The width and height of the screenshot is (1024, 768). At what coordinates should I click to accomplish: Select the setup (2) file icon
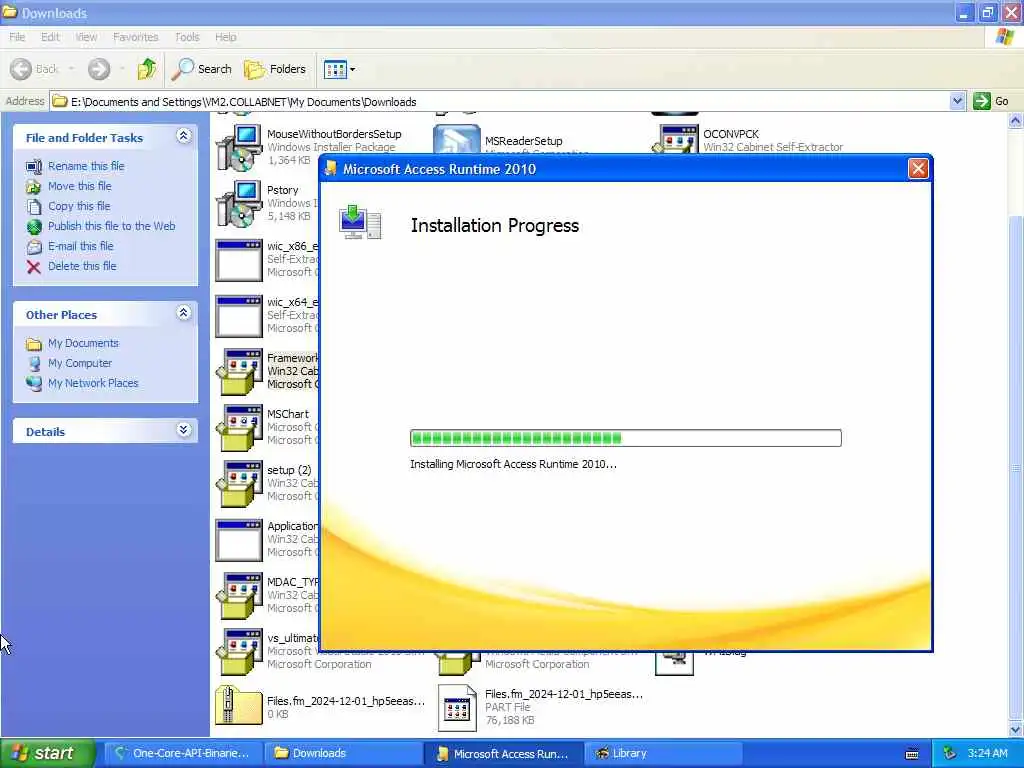[239, 484]
